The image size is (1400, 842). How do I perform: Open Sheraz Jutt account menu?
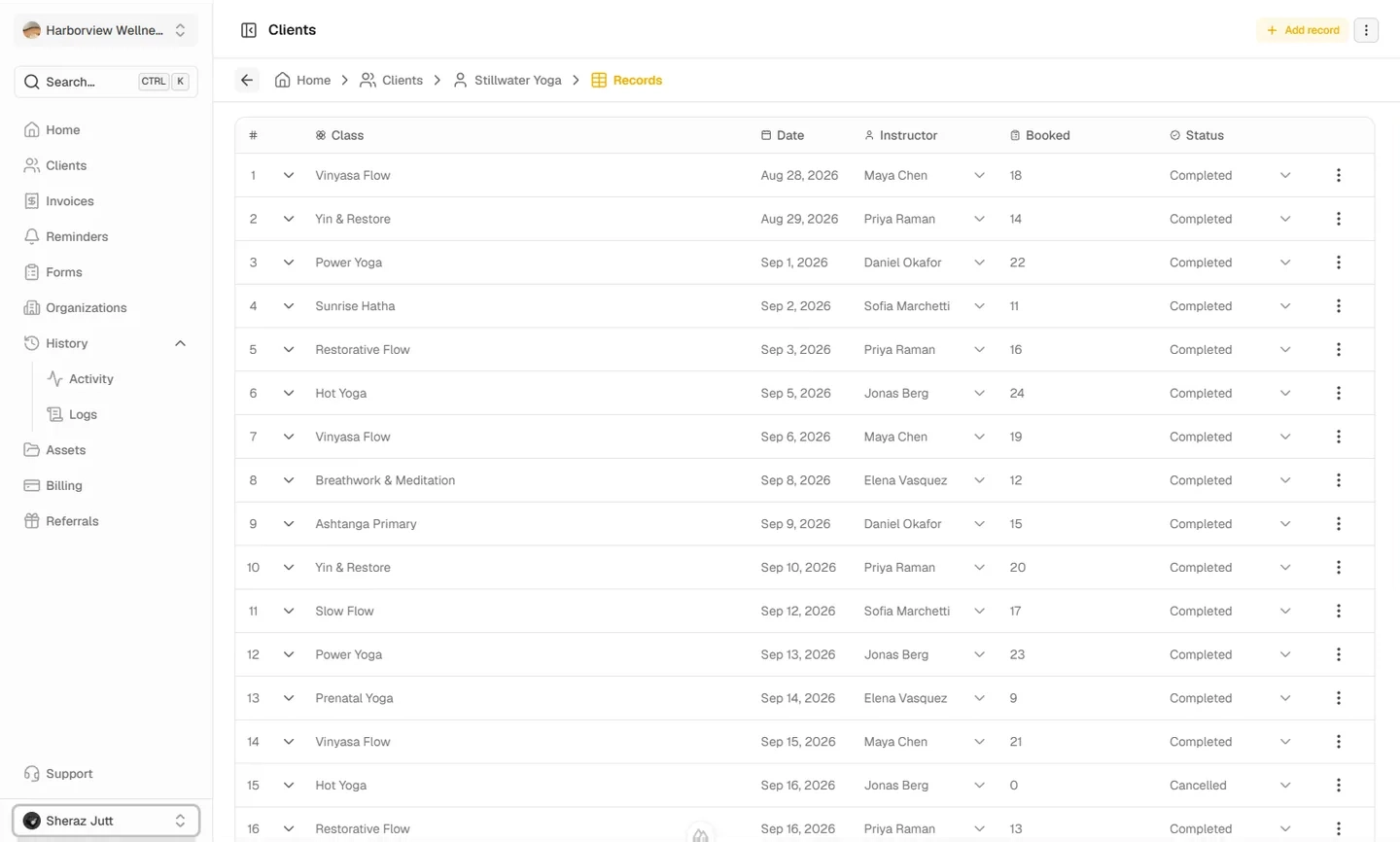[106, 821]
